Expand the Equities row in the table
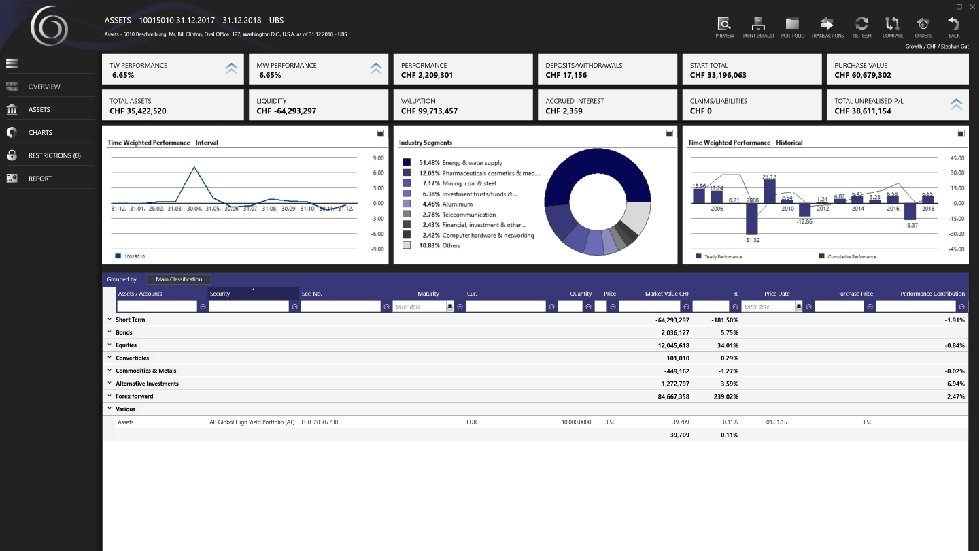This screenshot has width=979, height=551. (x=109, y=344)
